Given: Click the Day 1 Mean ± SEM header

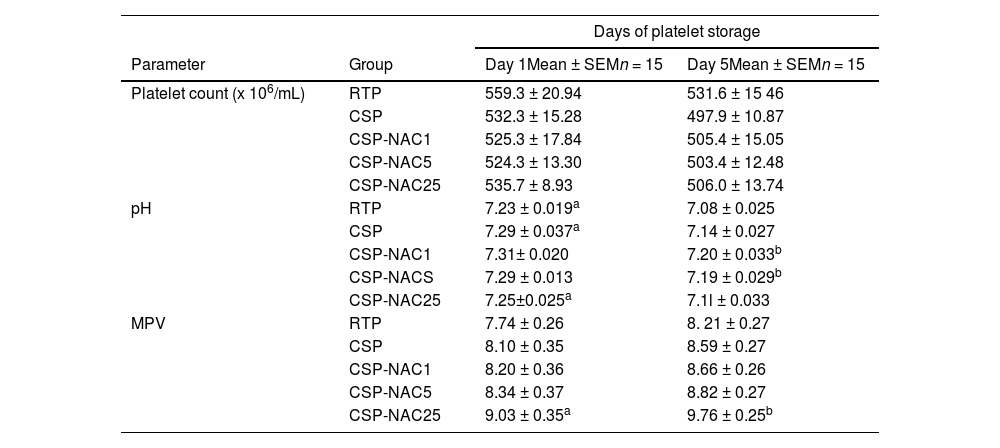Looking at the screenshot, I should [573, 65].
